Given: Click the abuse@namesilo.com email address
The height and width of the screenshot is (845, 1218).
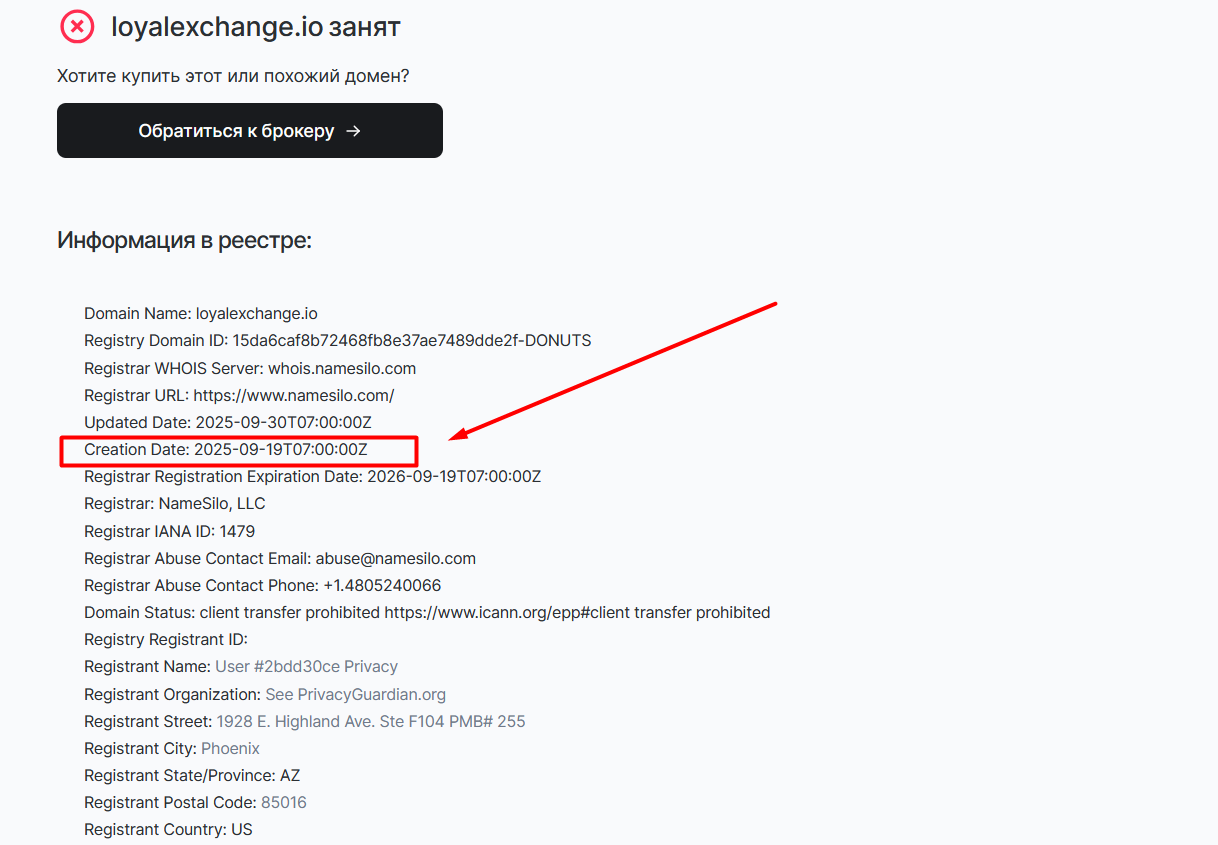Looking at the screenshot, I should [395, 558].
